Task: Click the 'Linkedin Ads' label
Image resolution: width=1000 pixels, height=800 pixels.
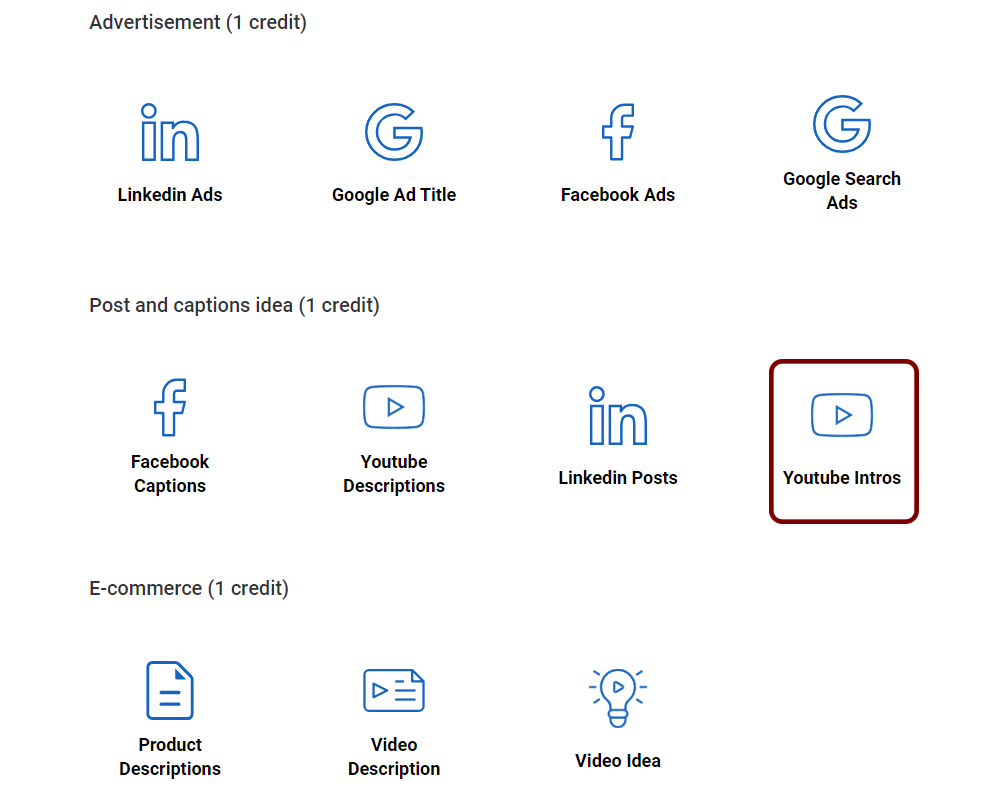Action: point(170,195)
